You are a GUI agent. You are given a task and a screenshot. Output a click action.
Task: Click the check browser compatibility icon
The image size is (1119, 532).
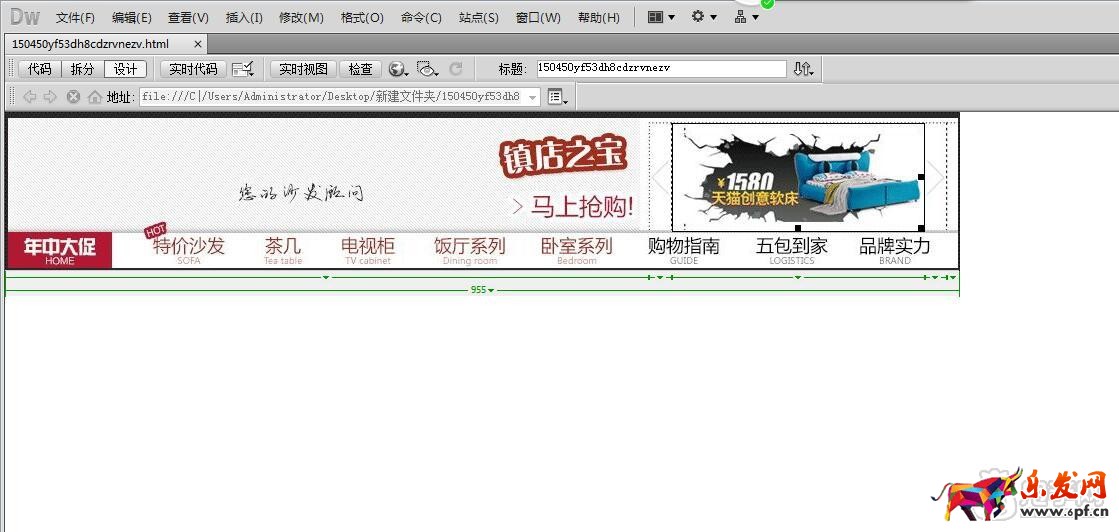[x=243, y=69]
